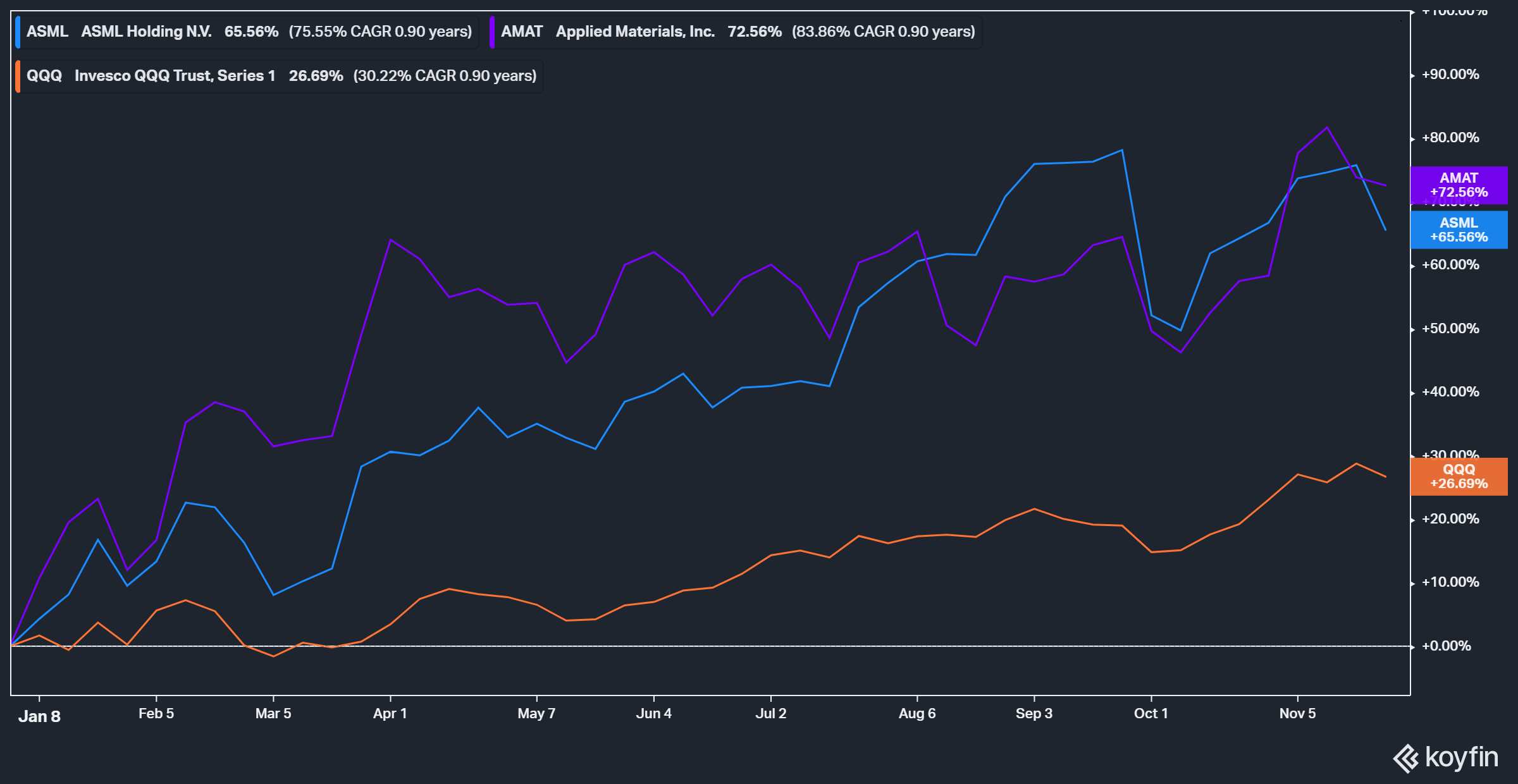Click the ASML Holding N.V. legend entry
Screen dimensions: 1518x784
247,32
